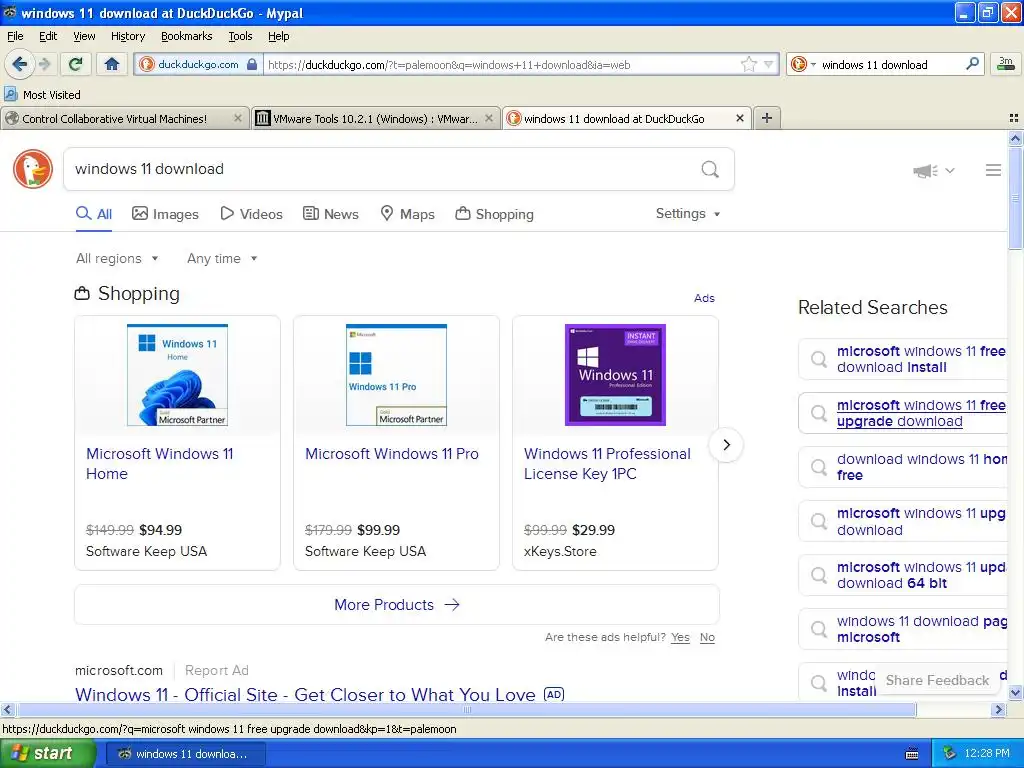Open Windows 11 Professional License Key 1PC link
Viewport: 1024px width, 768px height.
(607, 464)
